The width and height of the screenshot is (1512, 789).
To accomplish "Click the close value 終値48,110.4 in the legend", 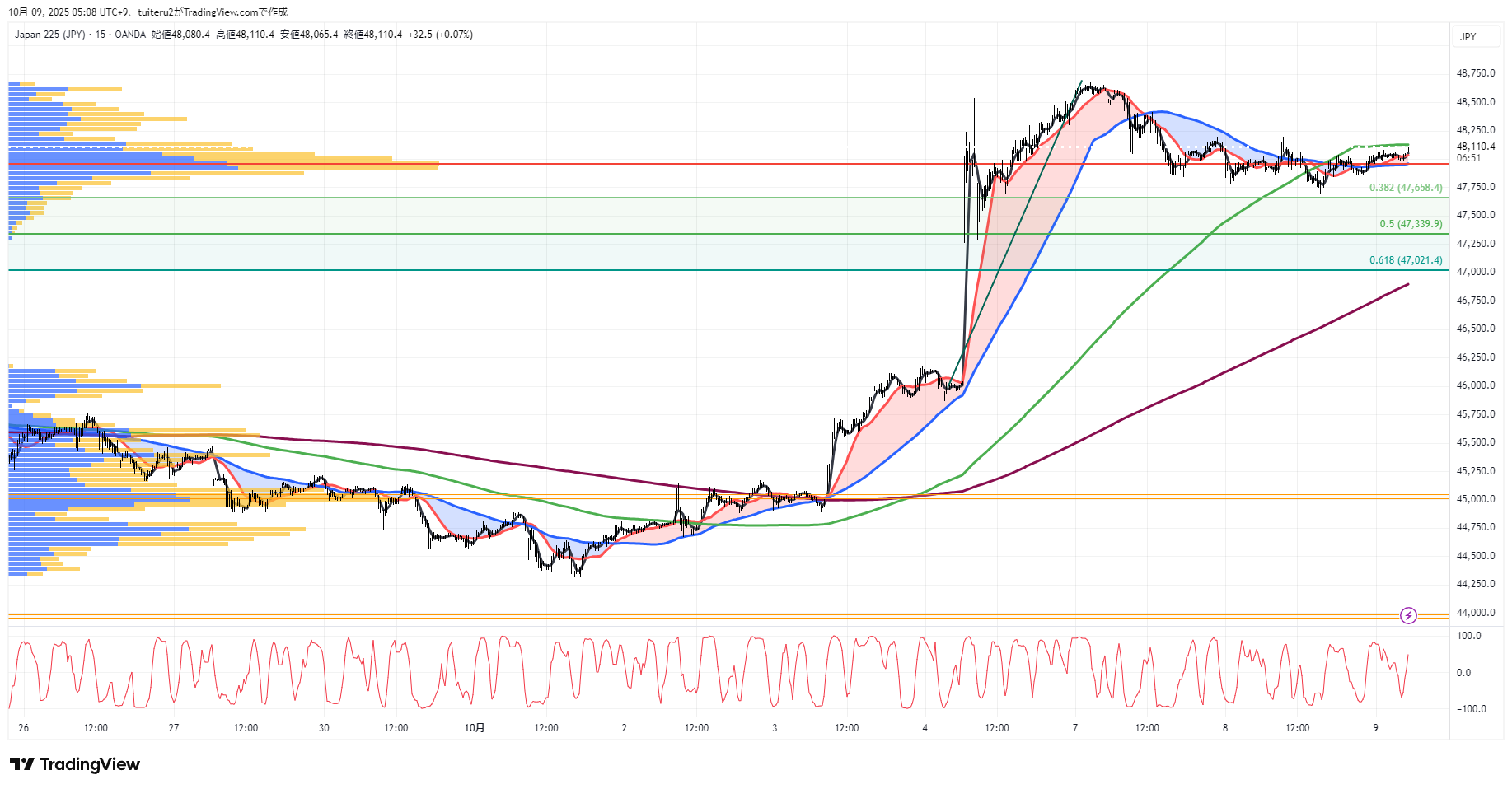I will click(x=372, y=35).
